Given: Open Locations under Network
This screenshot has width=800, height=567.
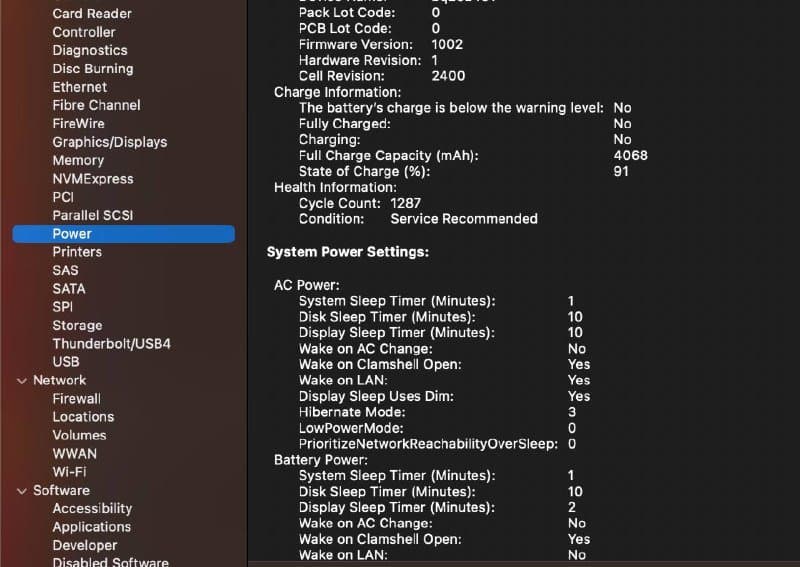Looking at the screenshot, I should pos(83,417).
